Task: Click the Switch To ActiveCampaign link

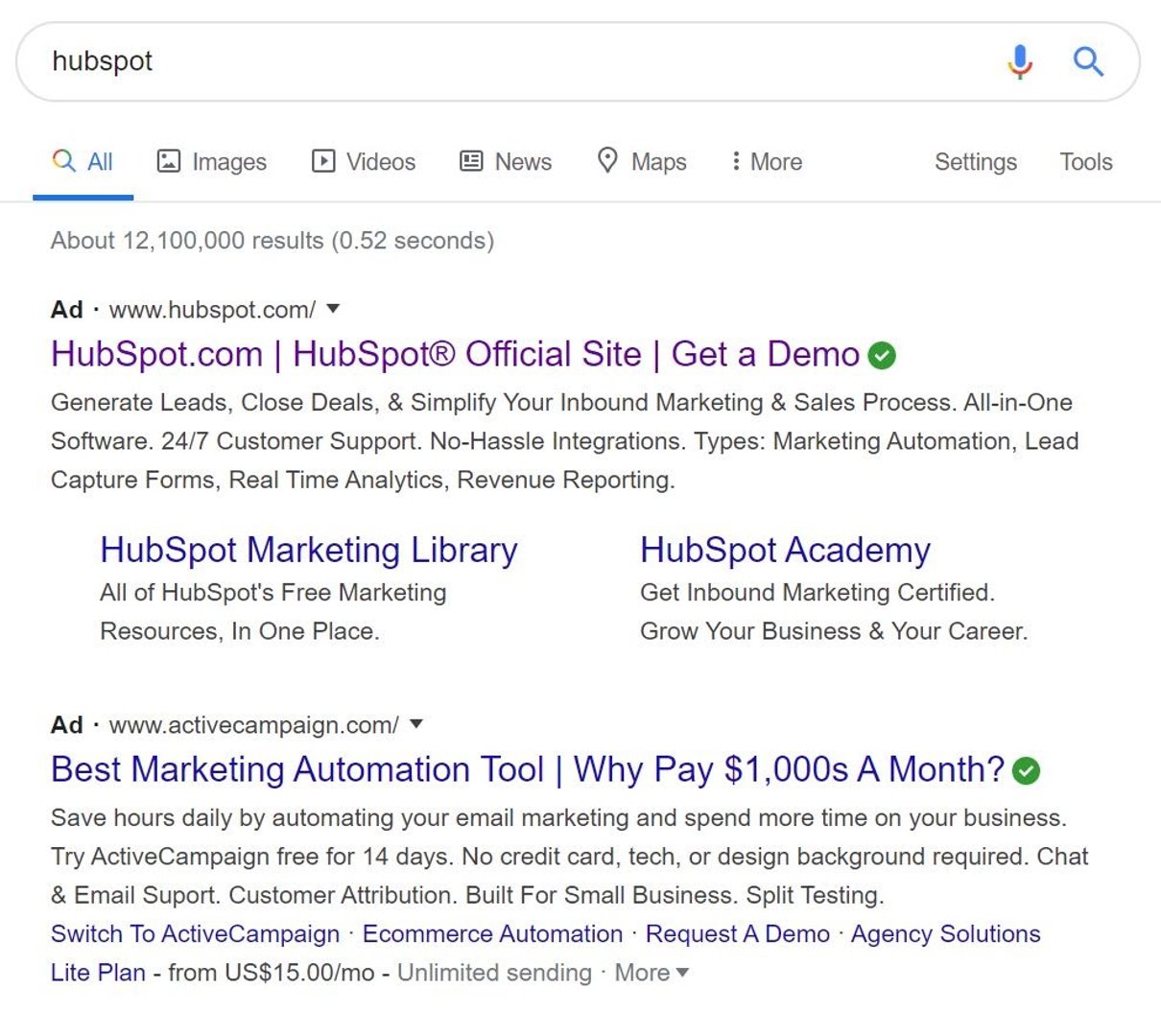Action: coord(194,933)
